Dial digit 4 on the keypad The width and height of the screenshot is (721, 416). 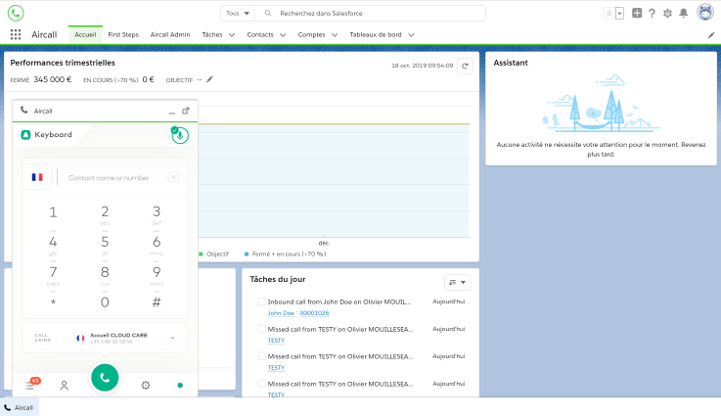click(53, 243)
